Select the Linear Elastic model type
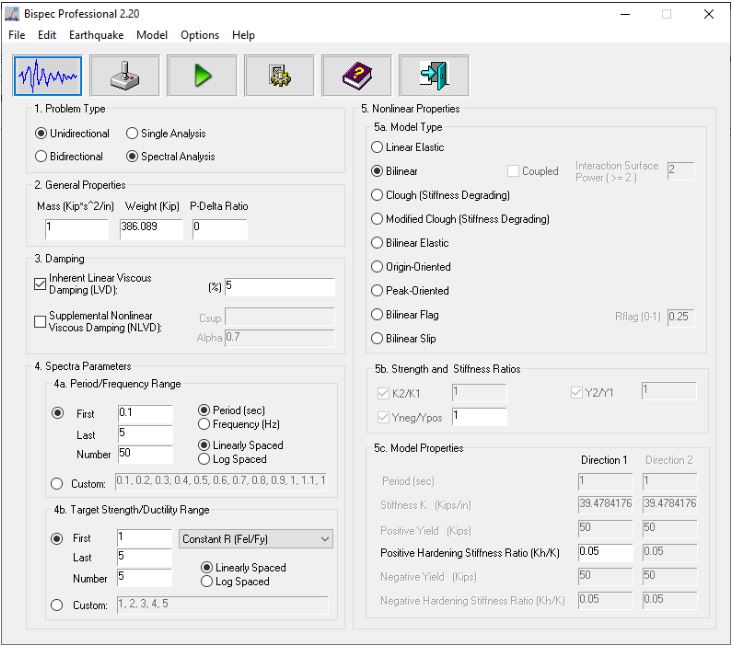The height and width of the screenshot is (648, 734). point(364,147)
